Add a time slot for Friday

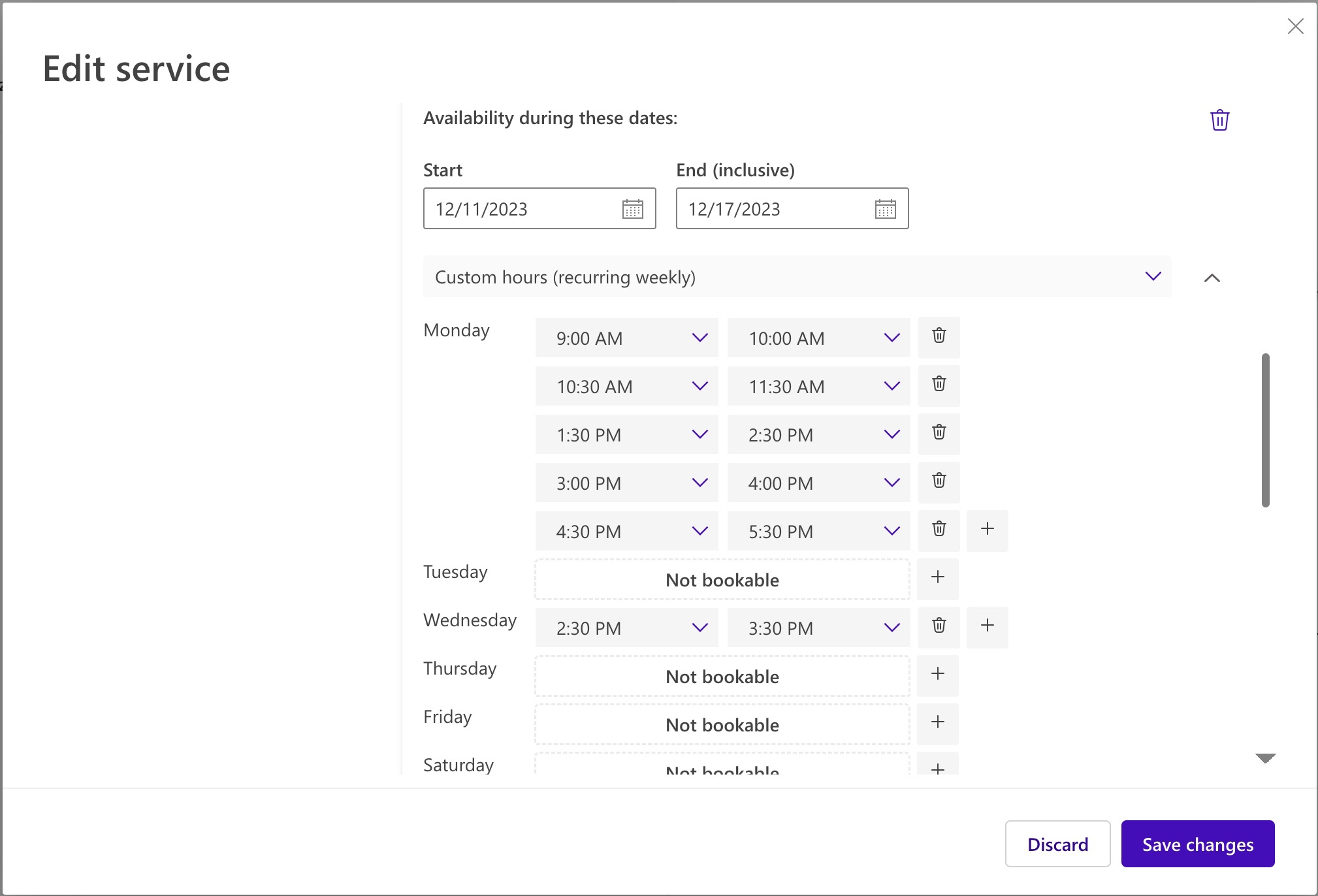pyautogui.click(x=938, y=724)
